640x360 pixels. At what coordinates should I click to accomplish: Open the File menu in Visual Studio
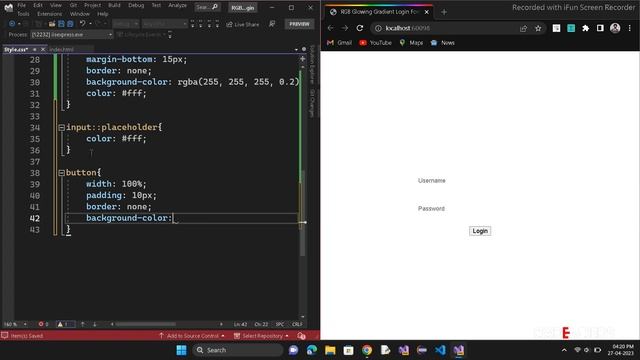22,5
